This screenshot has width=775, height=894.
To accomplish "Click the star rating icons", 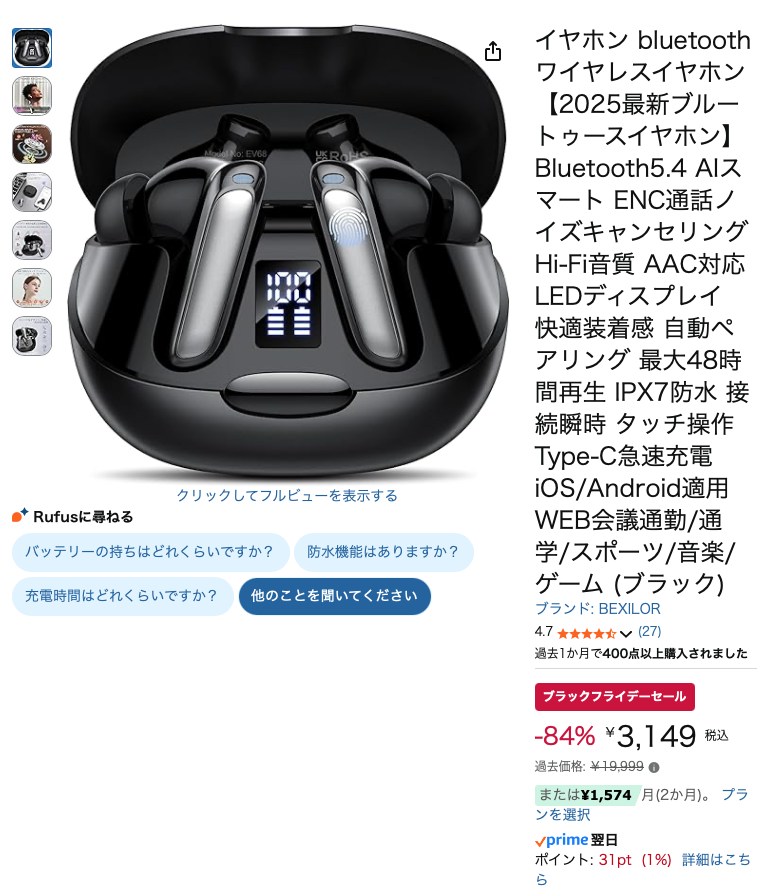I will click(x=587, y=633).
